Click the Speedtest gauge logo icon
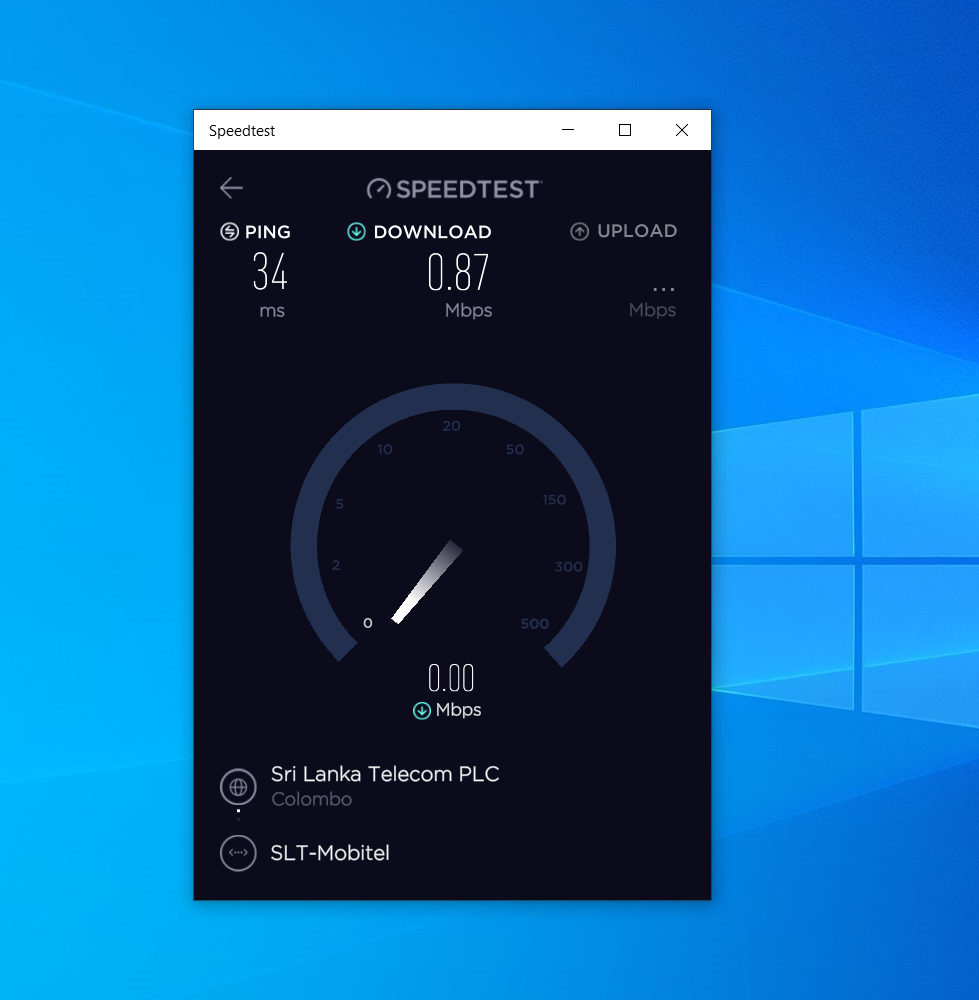979x1000 pixels. coord(379,189)
